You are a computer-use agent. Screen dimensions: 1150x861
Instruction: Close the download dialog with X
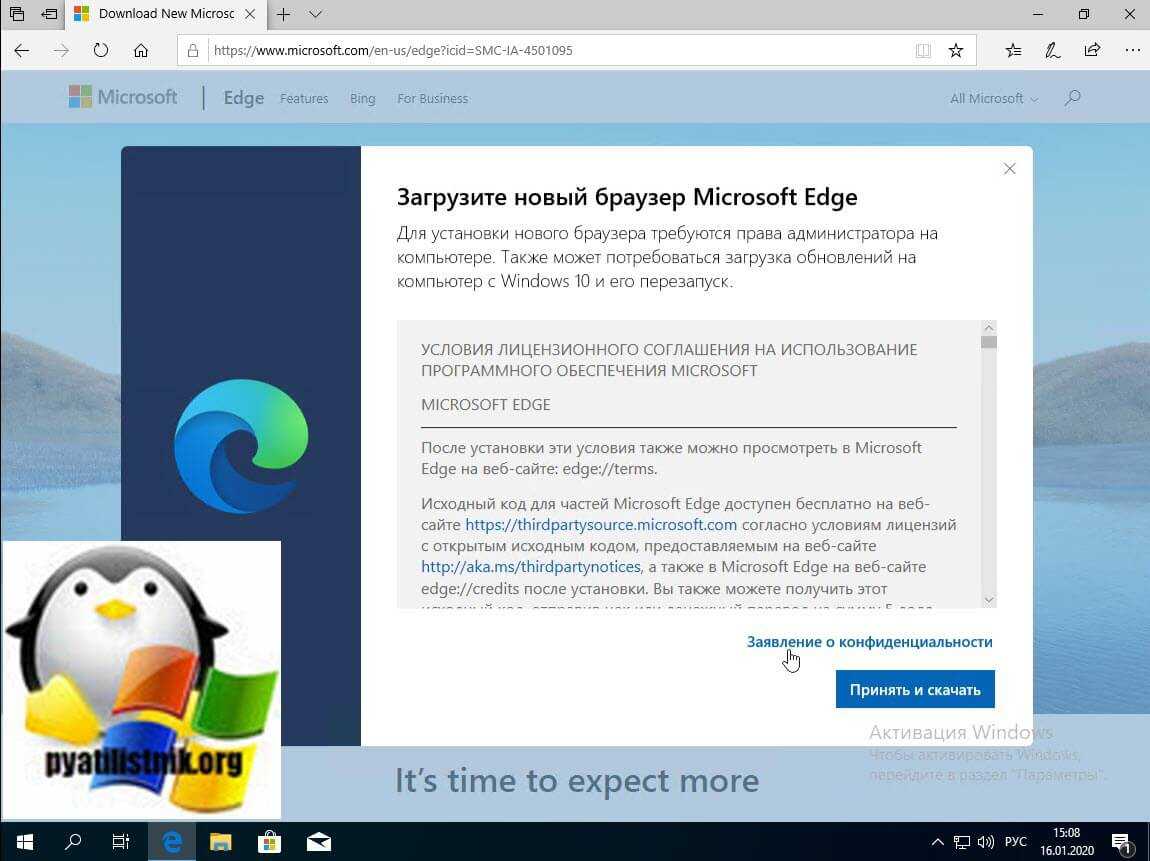(1010, 169)
